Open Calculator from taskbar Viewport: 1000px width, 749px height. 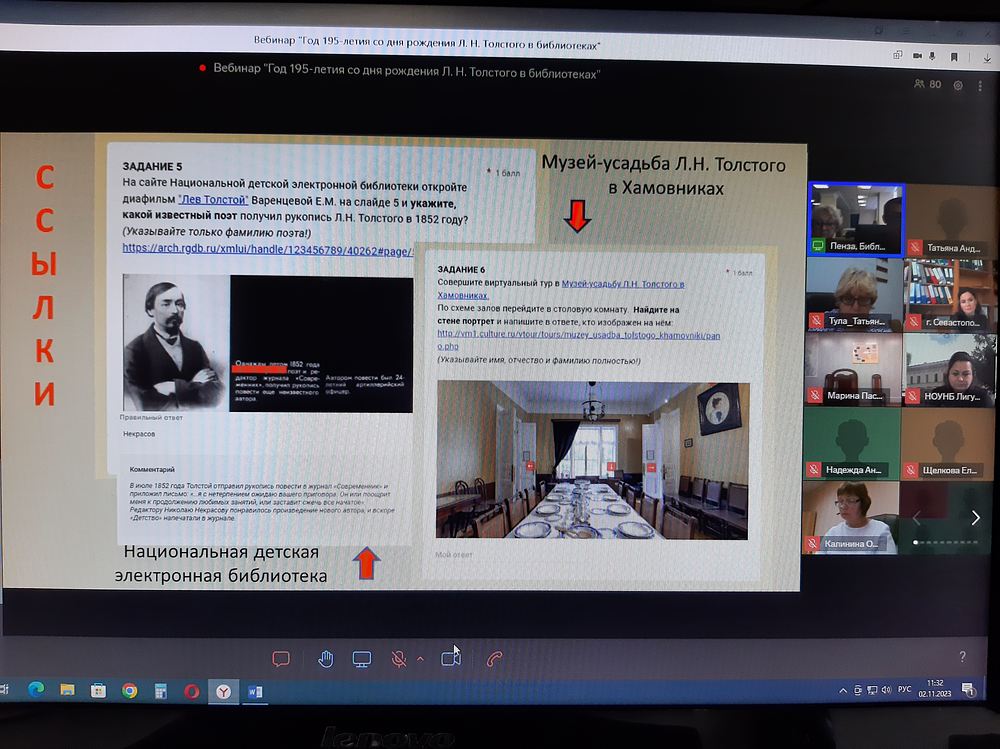[x=161, y=691]
